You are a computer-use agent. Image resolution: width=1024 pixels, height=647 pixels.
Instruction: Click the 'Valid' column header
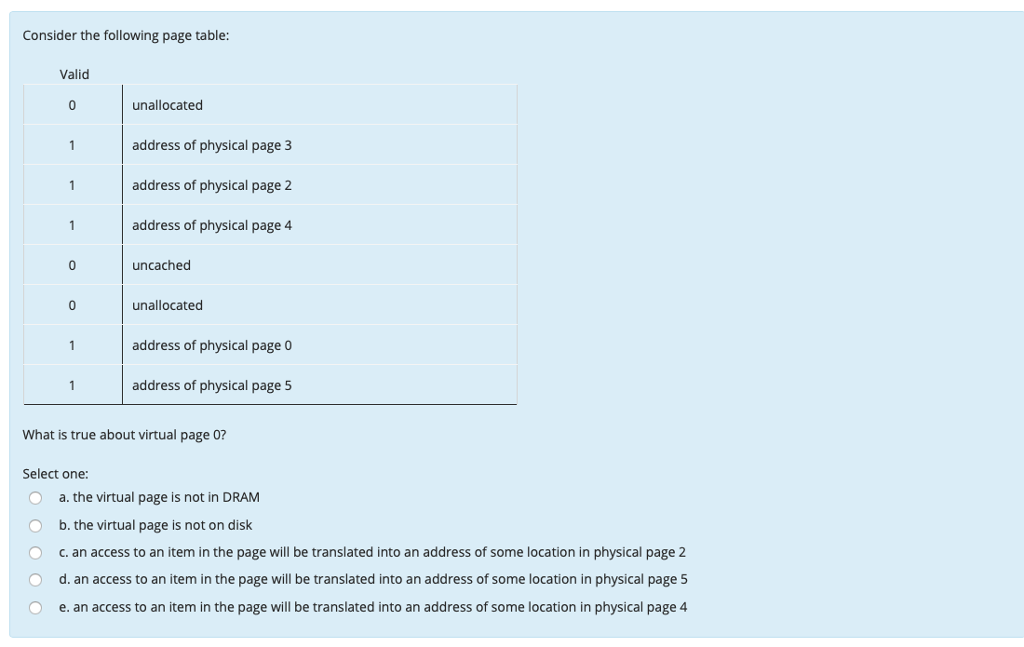[76, 73]
